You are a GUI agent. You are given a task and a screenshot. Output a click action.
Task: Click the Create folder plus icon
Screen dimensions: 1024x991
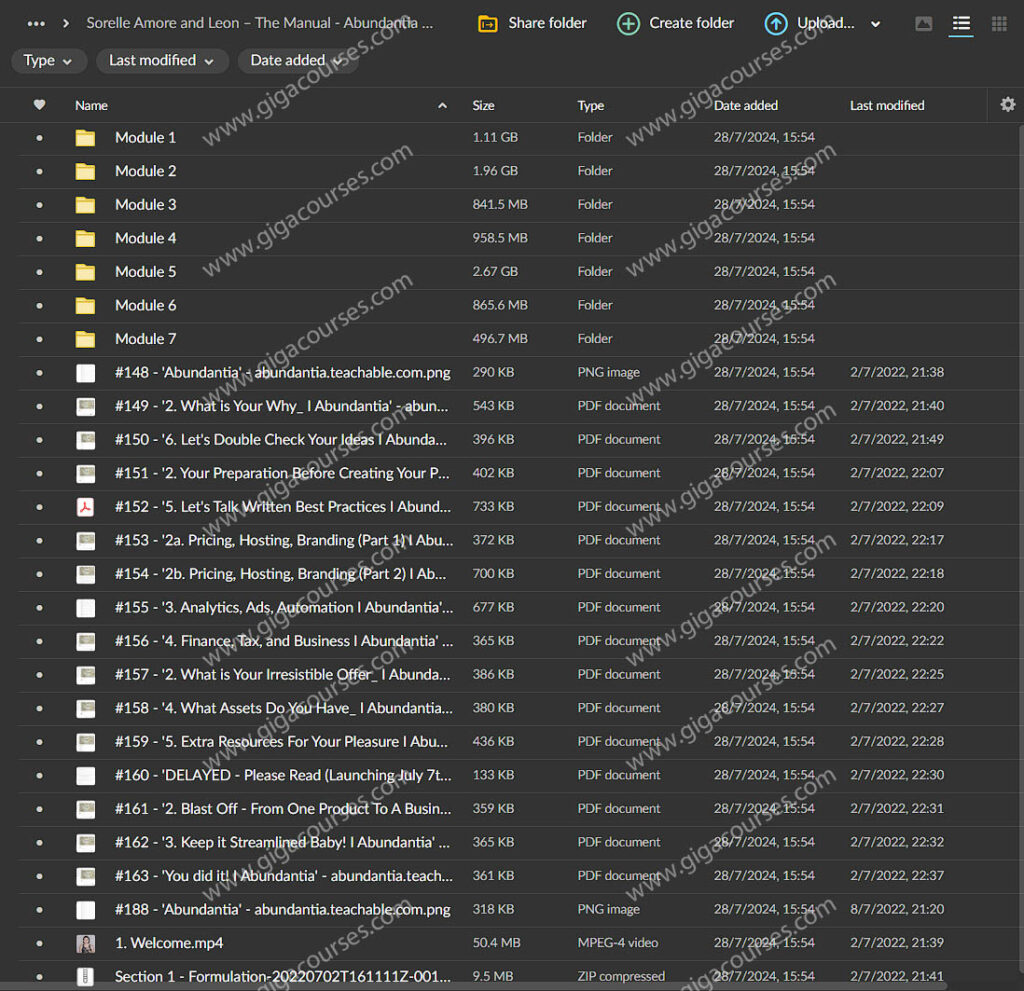click(x=628, y=24)
